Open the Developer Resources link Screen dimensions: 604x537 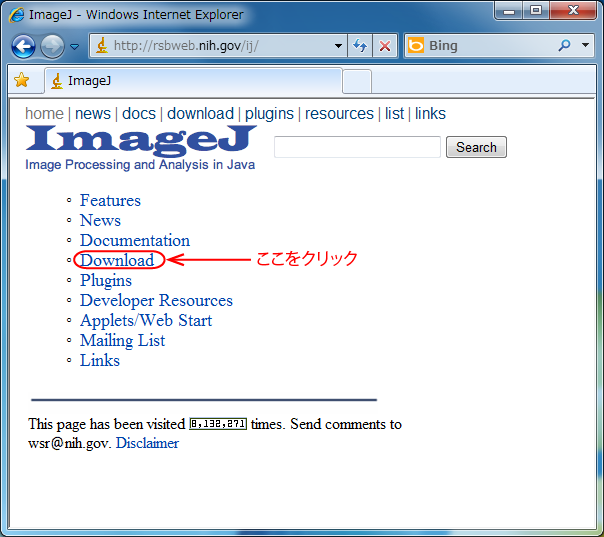tap(156, 300)
